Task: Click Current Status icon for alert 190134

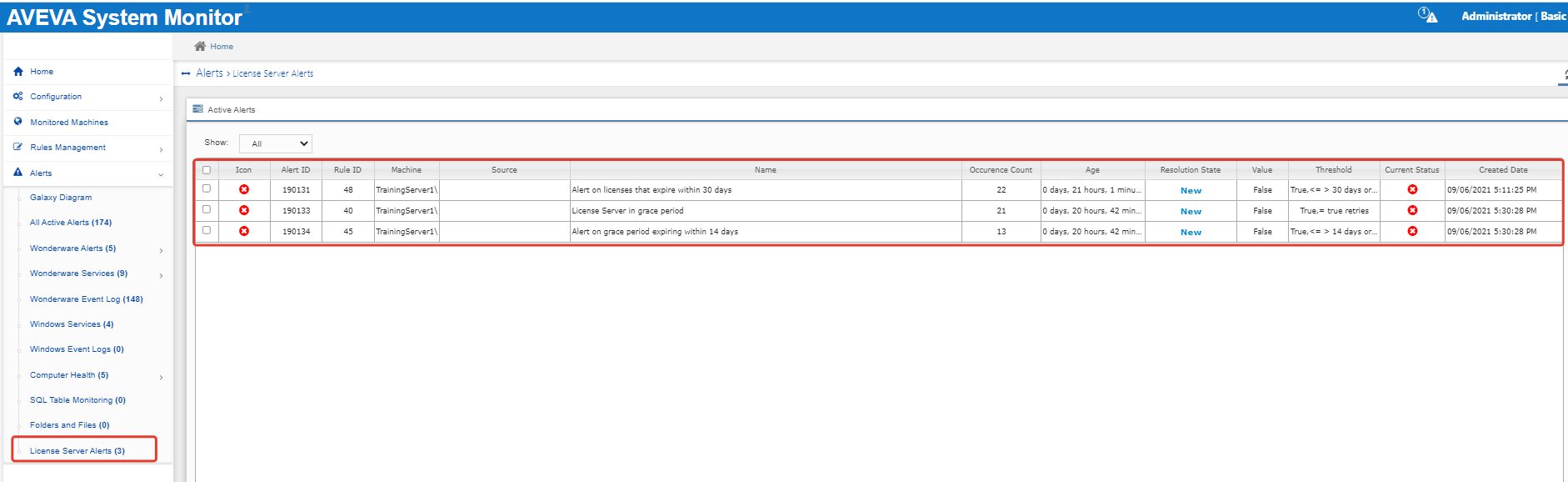Action: tap(1412, 231)
